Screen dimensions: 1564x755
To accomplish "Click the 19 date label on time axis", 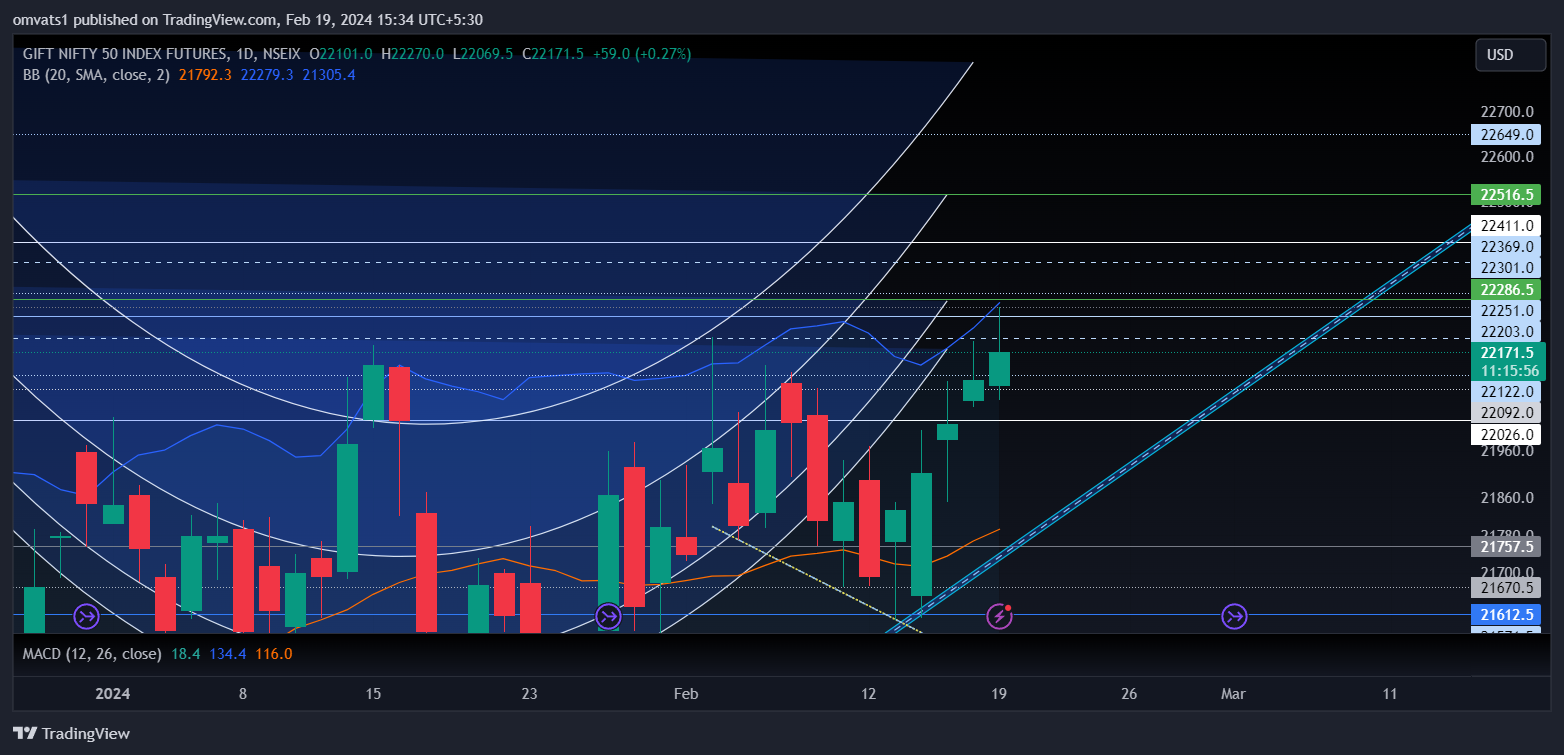I will click(x=998, y=694).
